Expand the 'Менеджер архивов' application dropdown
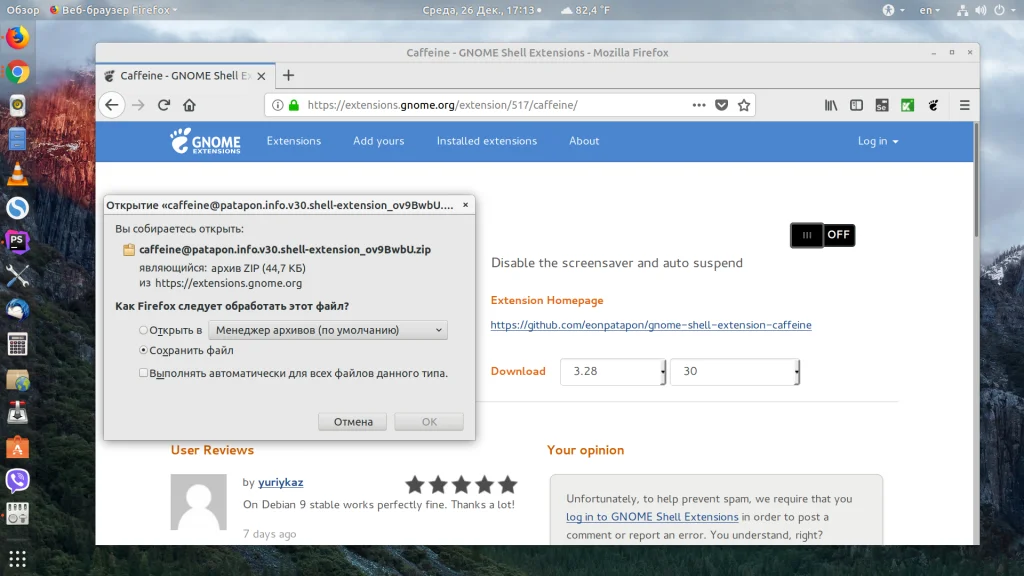This screenshot has height=576, width=1024. pyautogui.click(x=328, y=330)
